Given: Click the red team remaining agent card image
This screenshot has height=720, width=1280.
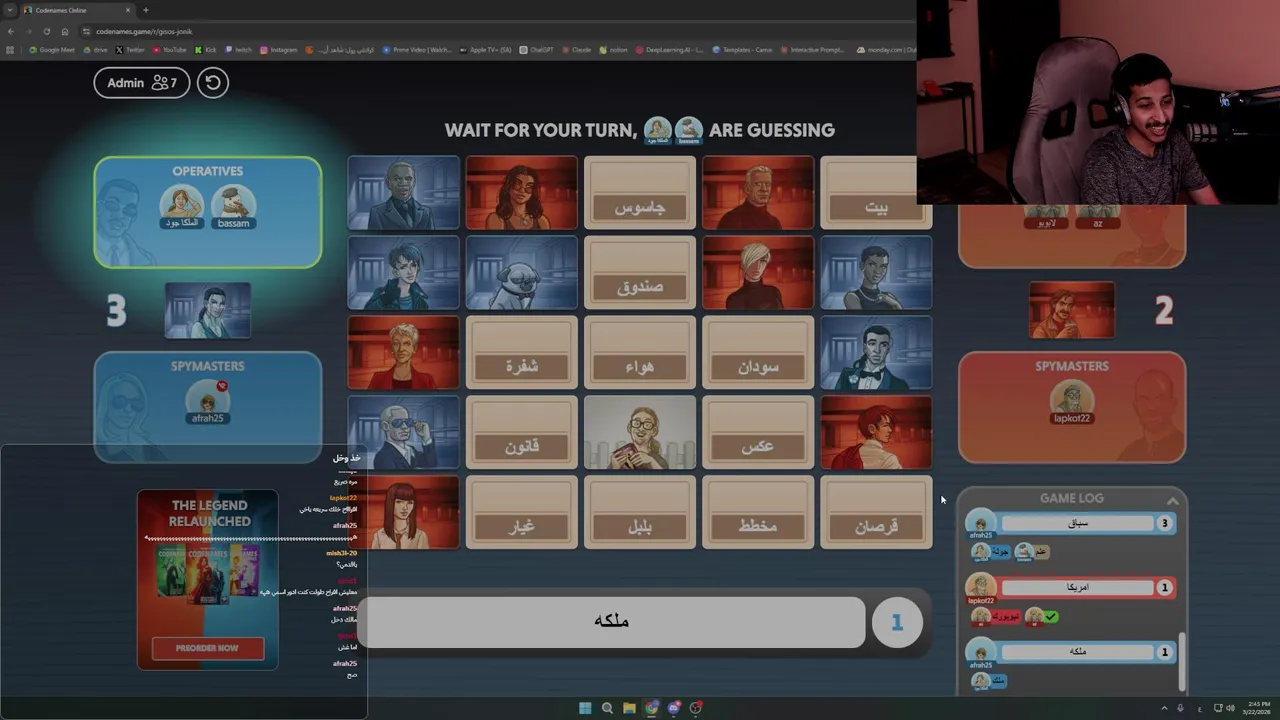Looking at the screenshot, I should pos(1071,310).
